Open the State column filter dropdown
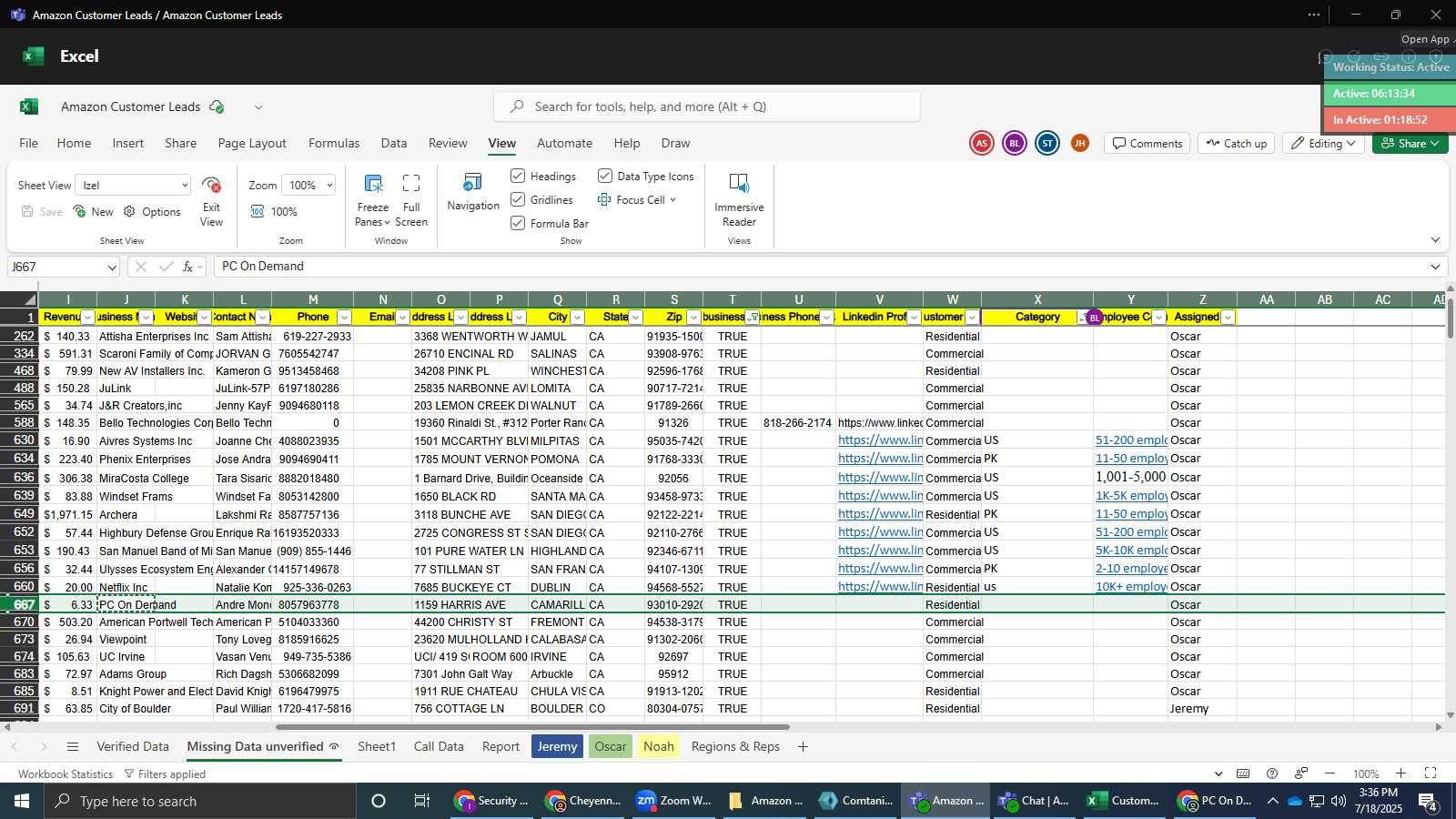Image resolution: width=1456 pixels, height=819 pixels. (x=635, y=318)
